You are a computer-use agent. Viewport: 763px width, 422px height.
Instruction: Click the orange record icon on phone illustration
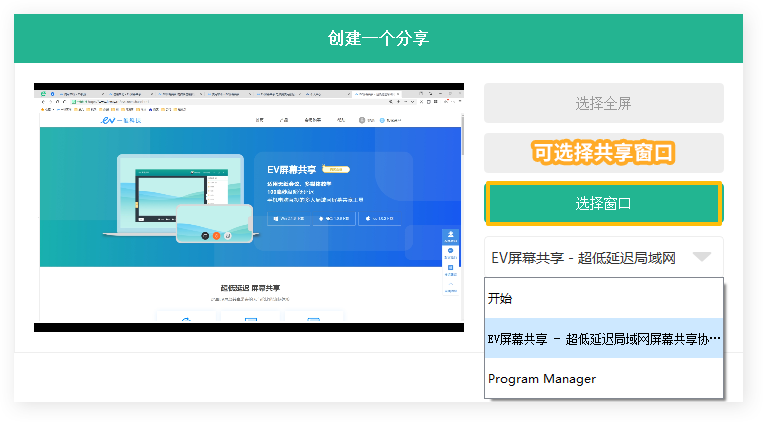[x=217, y=236]
